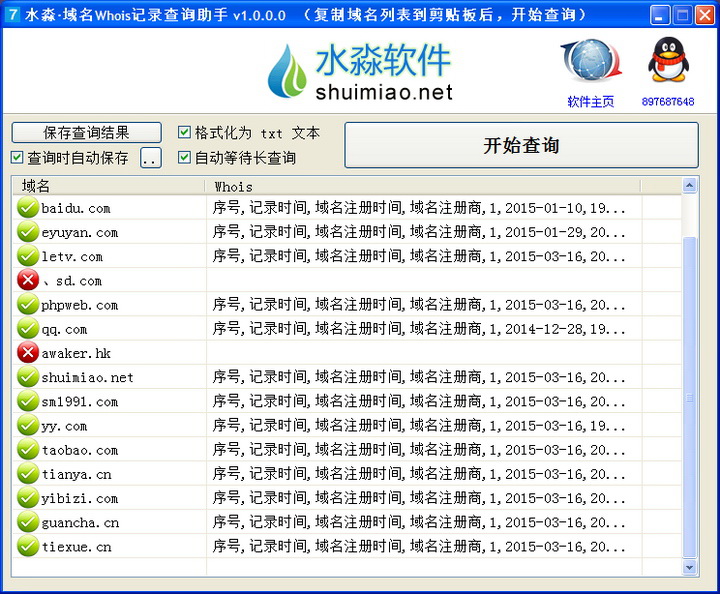Image resolution: width=720 pixels, height=594 pixels.
Task: Click green check icon beside qq.com
Action: [x=28, y=329]
